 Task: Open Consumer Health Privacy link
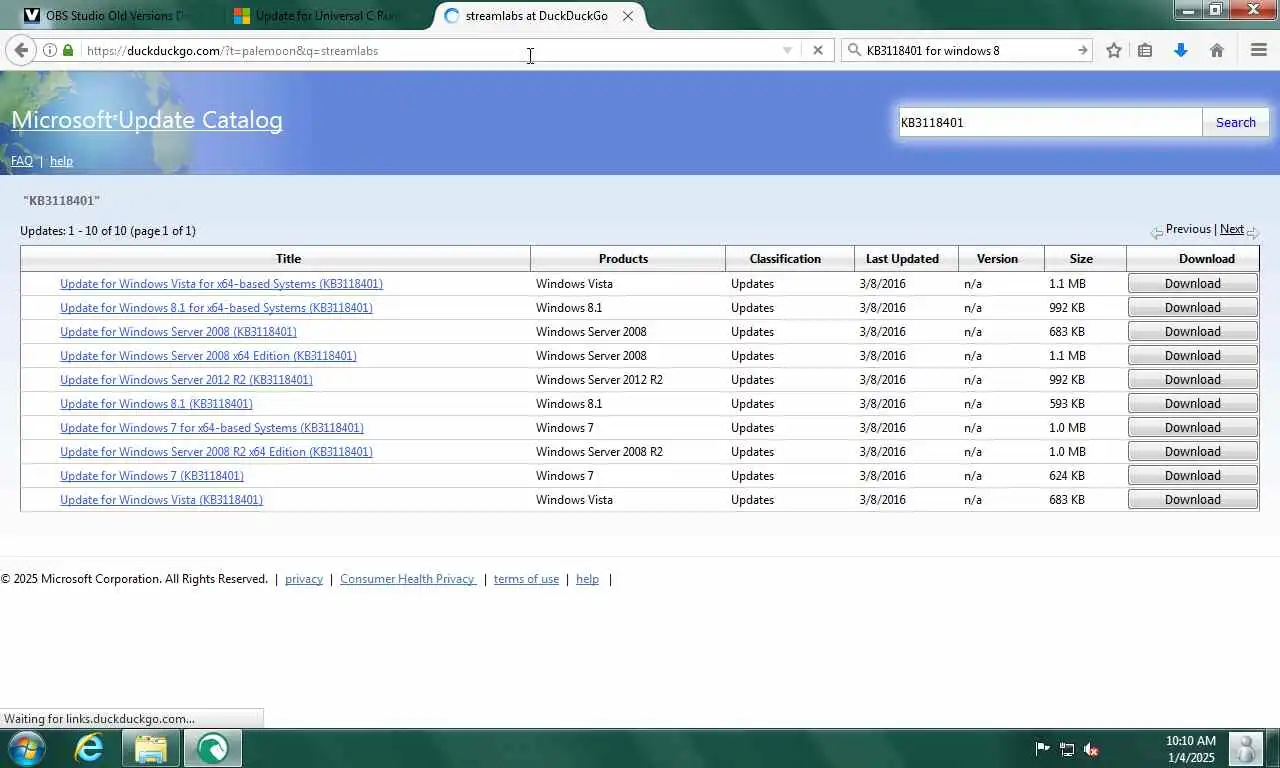(408, 579)
